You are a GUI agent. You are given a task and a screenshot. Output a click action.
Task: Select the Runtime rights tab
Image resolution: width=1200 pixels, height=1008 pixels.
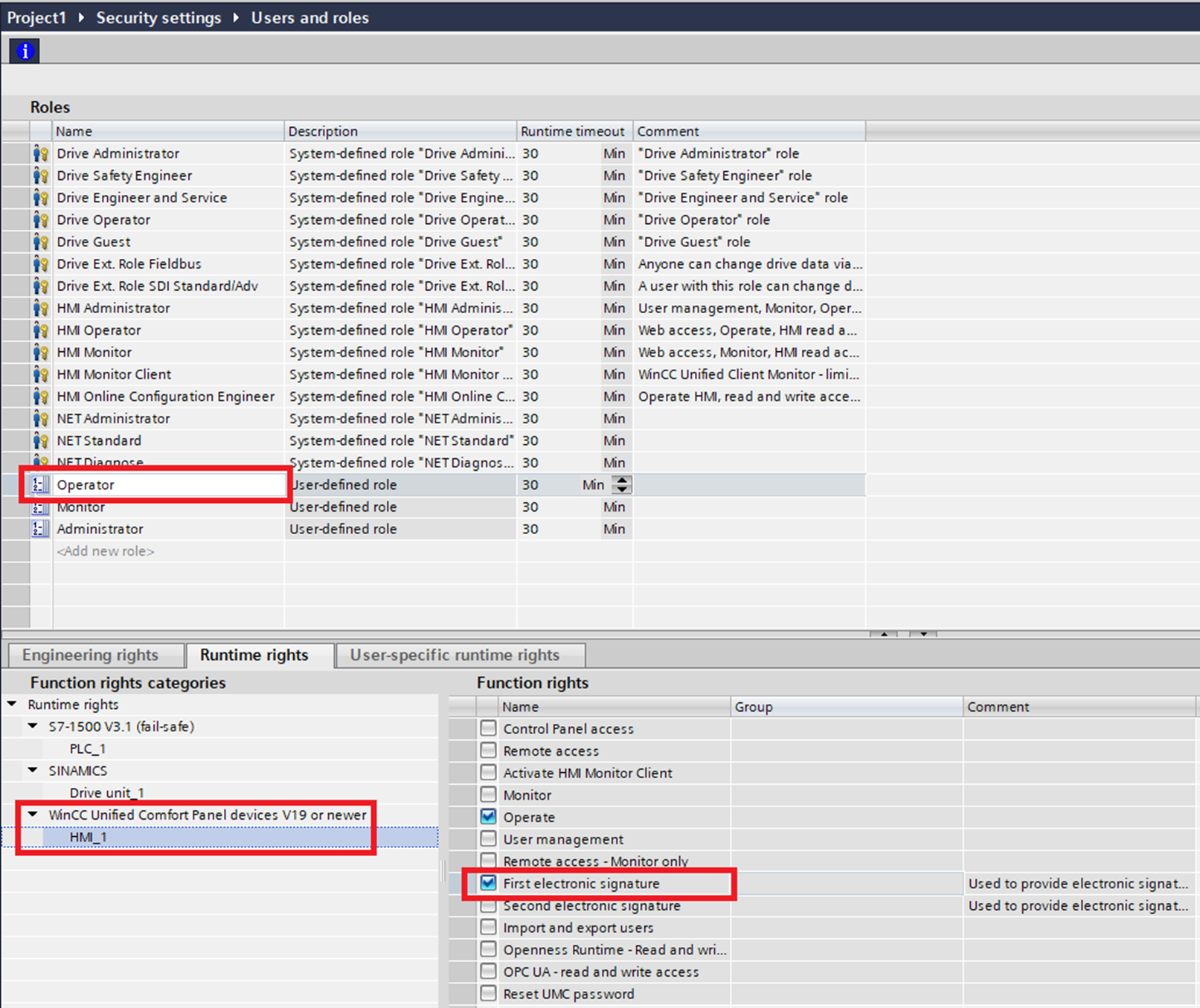[260, 655]
